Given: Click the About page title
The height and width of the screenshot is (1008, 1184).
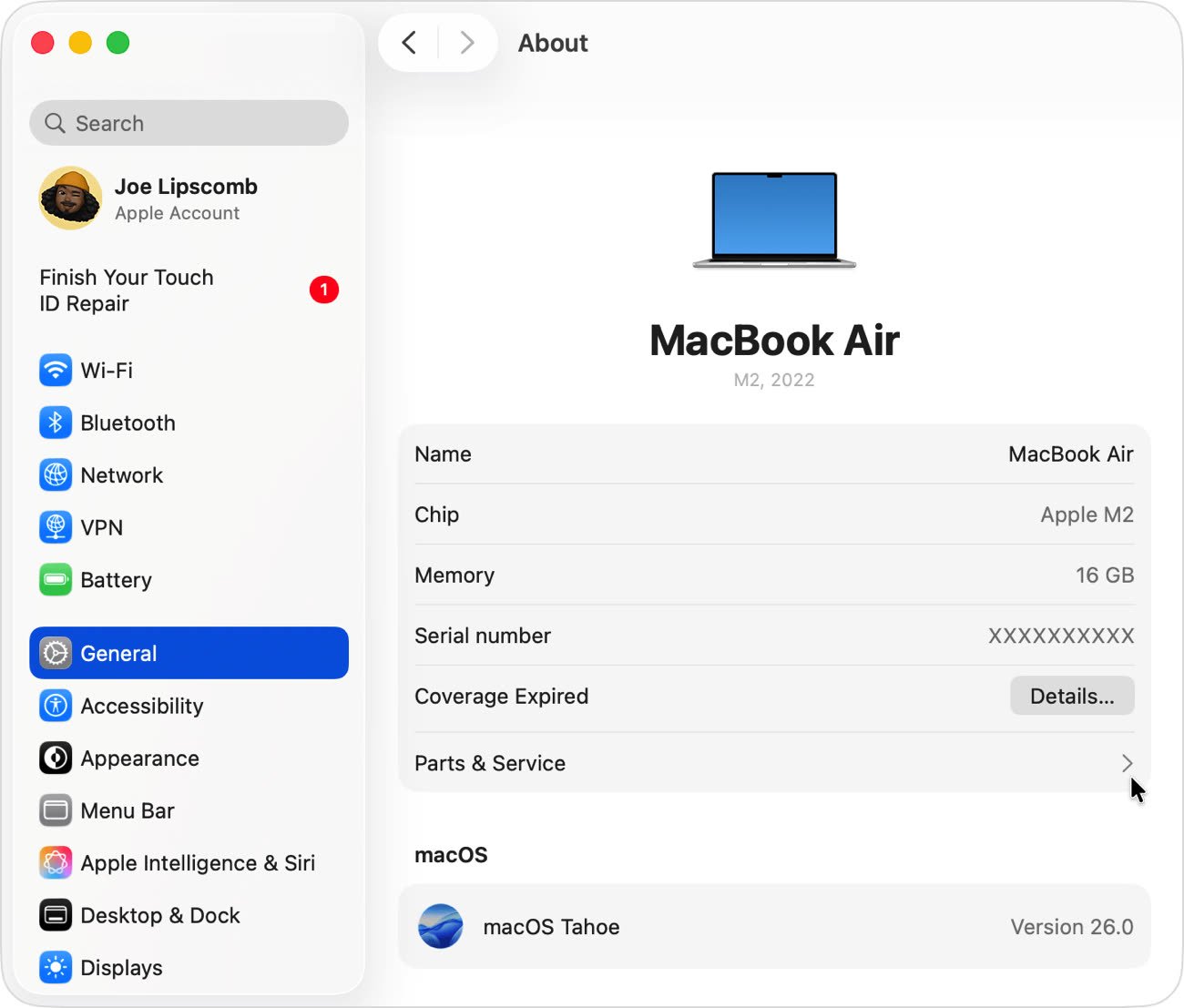Looking at the screenshot, I should pyautogui.click(x=553, y=43).
